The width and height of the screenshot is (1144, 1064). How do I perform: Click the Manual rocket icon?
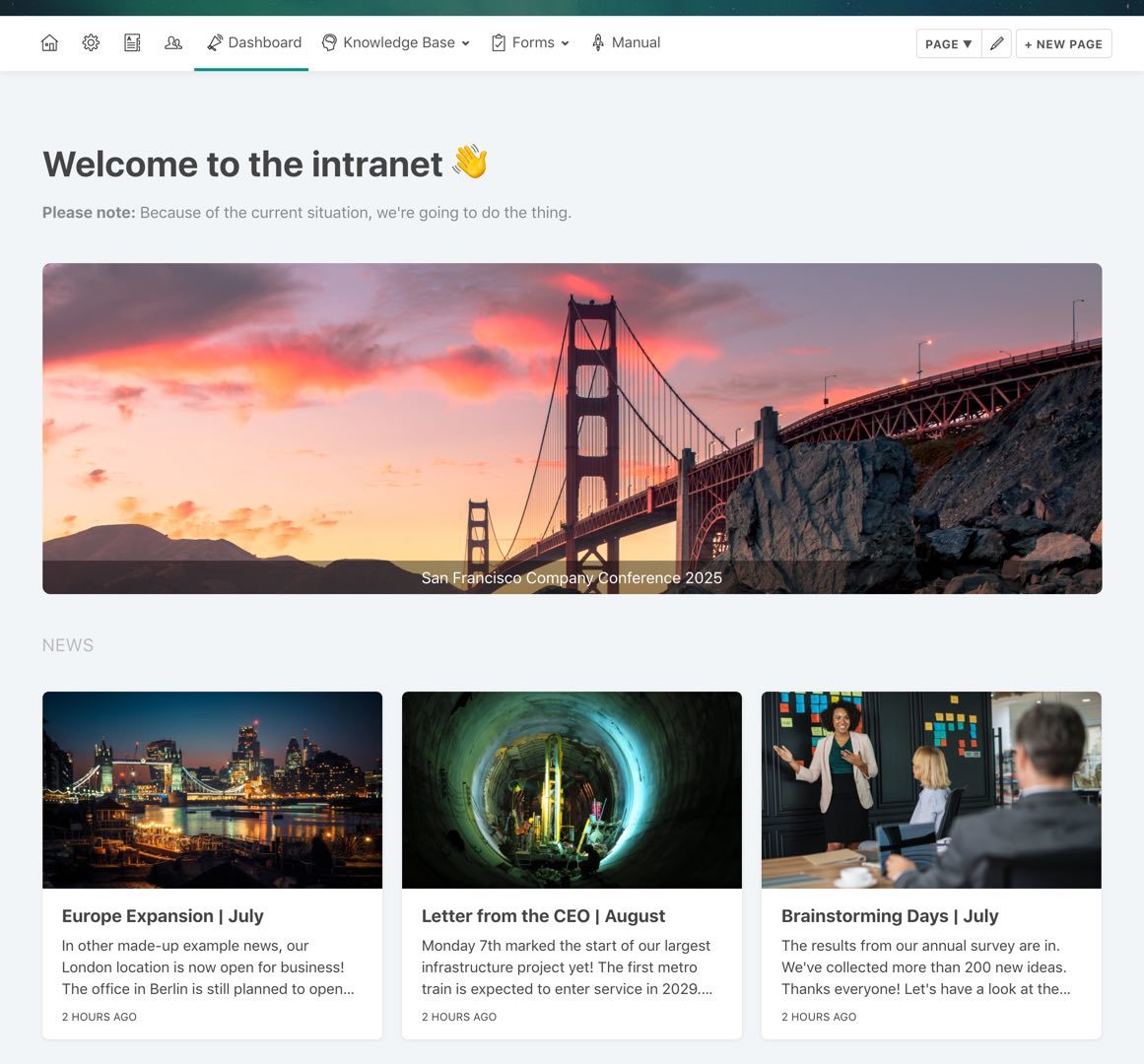click(598, 43)
